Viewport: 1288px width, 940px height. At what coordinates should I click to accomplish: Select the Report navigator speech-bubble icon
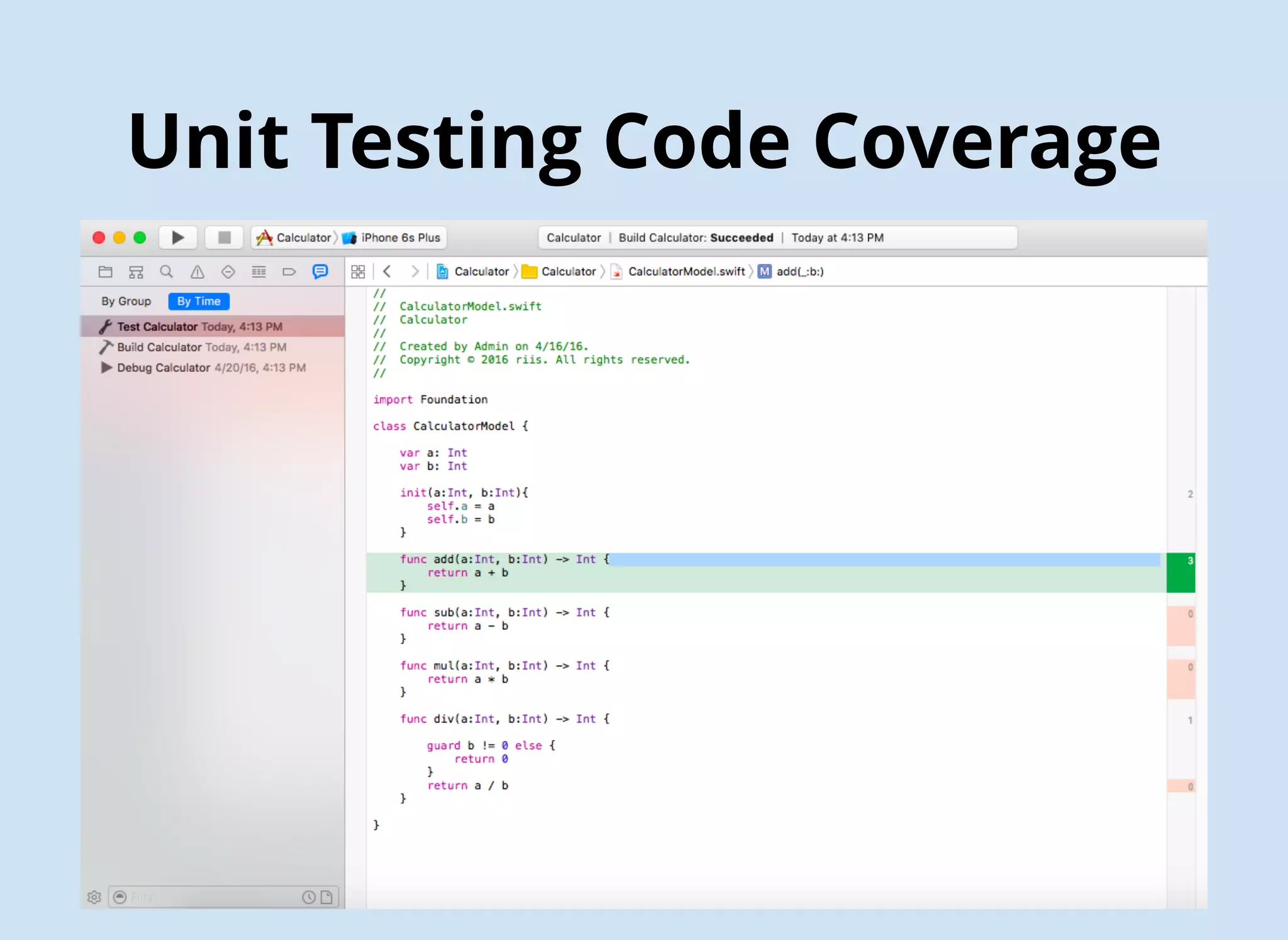(320, 272)
